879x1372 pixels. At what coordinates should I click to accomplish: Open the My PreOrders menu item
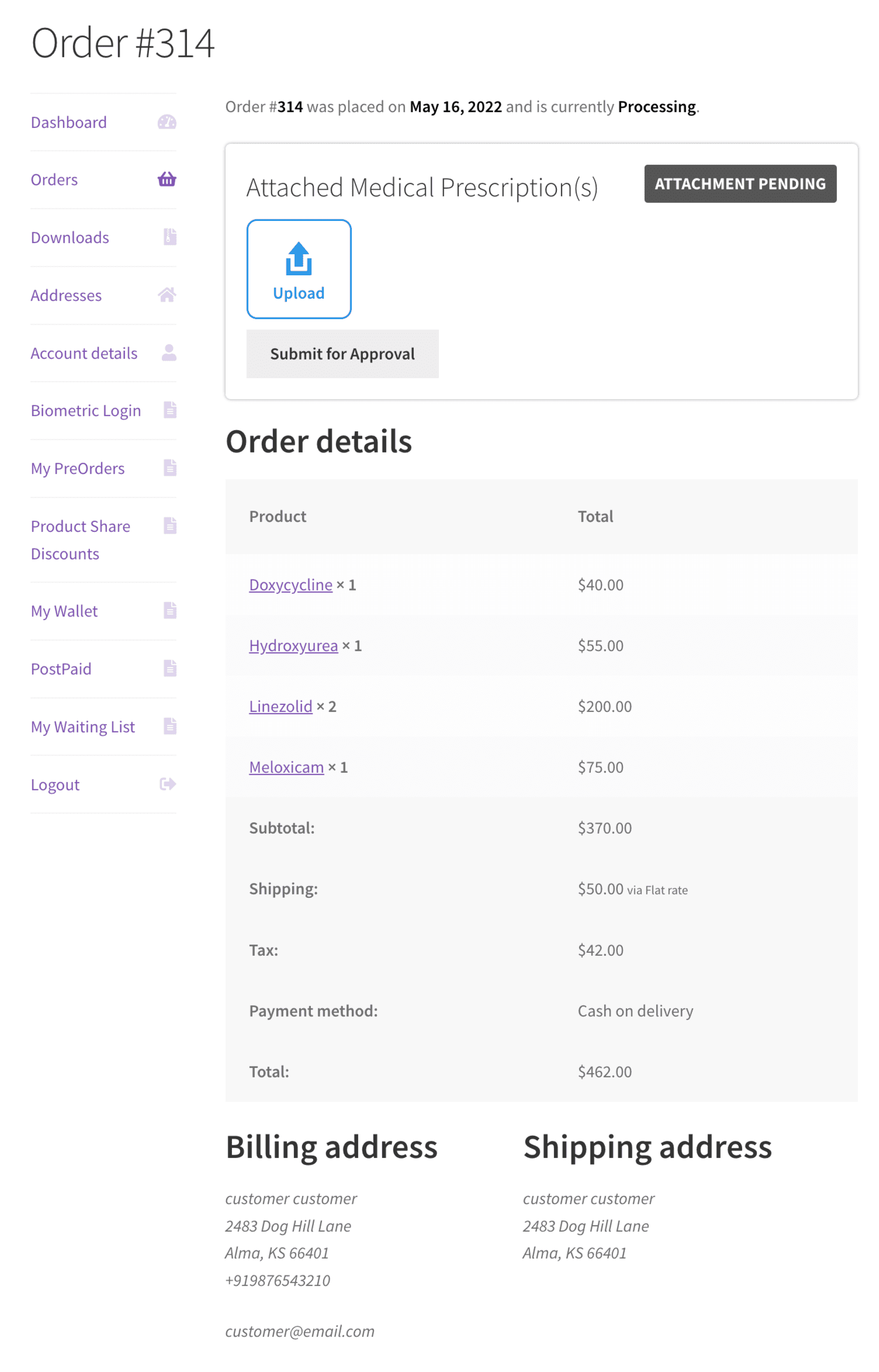click(78, 468)
